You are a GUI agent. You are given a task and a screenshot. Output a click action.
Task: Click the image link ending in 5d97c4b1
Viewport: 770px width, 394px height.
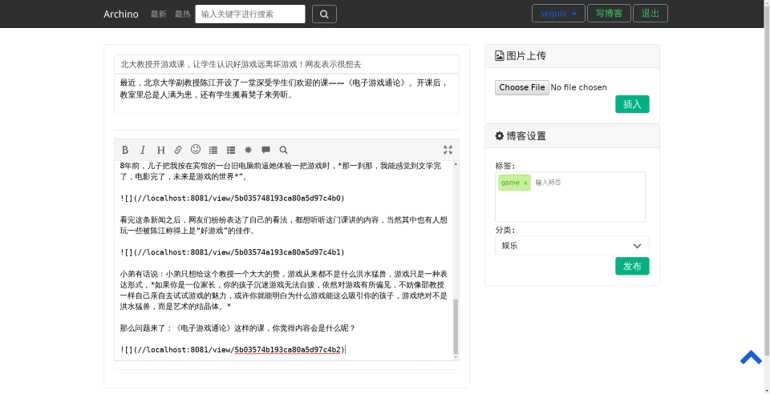coord(232,252)
